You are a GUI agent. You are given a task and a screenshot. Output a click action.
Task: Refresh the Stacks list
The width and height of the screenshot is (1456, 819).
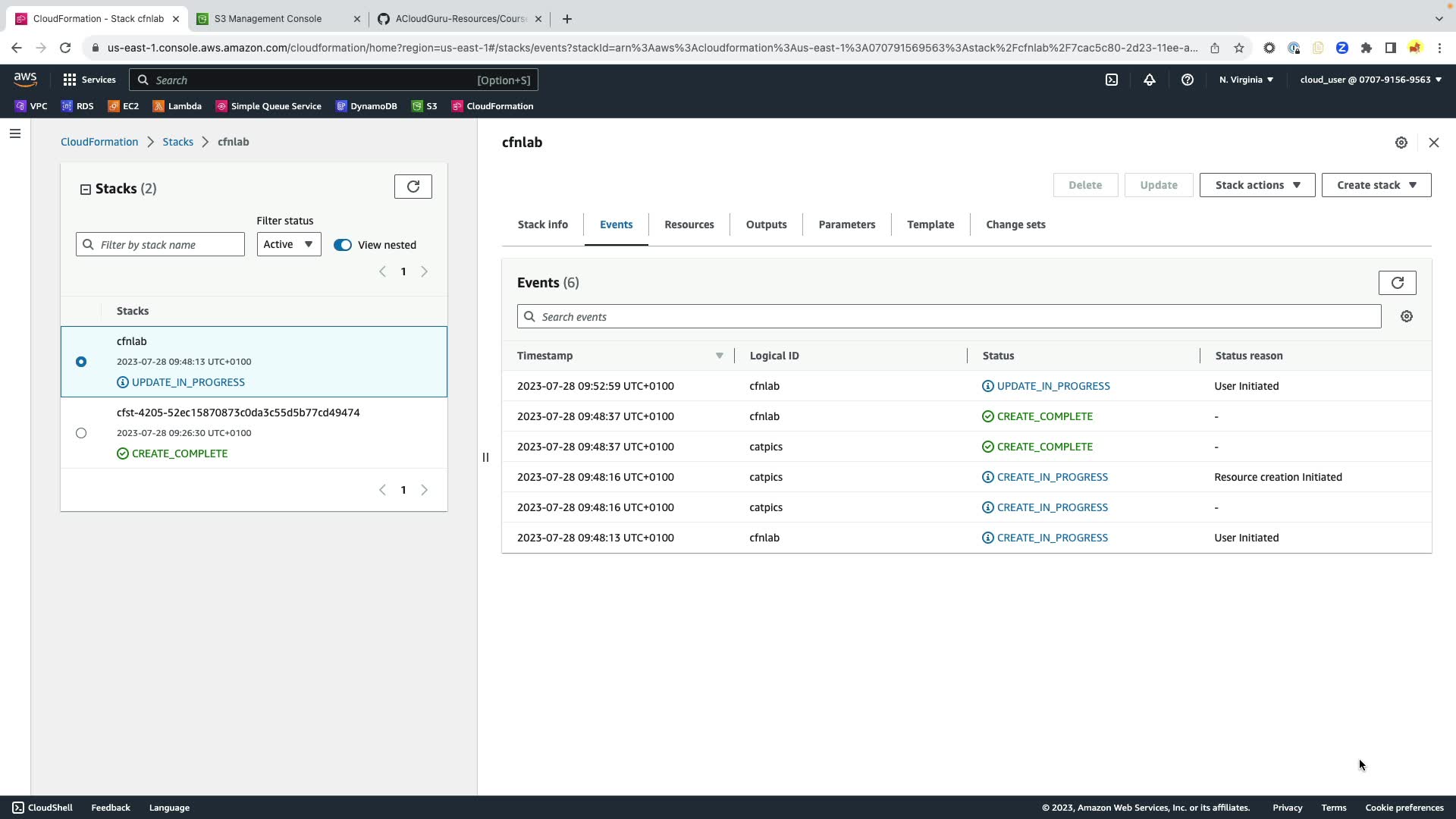click(x=413, y=187)
